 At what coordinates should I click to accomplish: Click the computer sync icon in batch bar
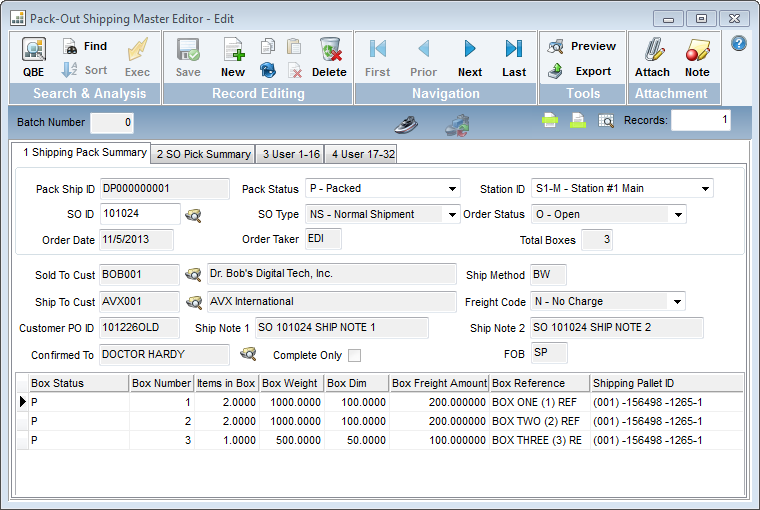click(x=457, y=125)
